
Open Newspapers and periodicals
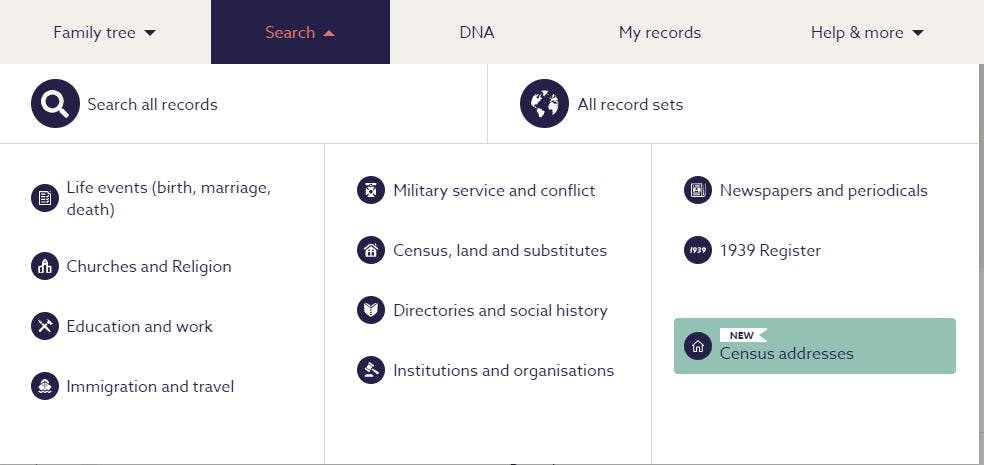point(823,191)
